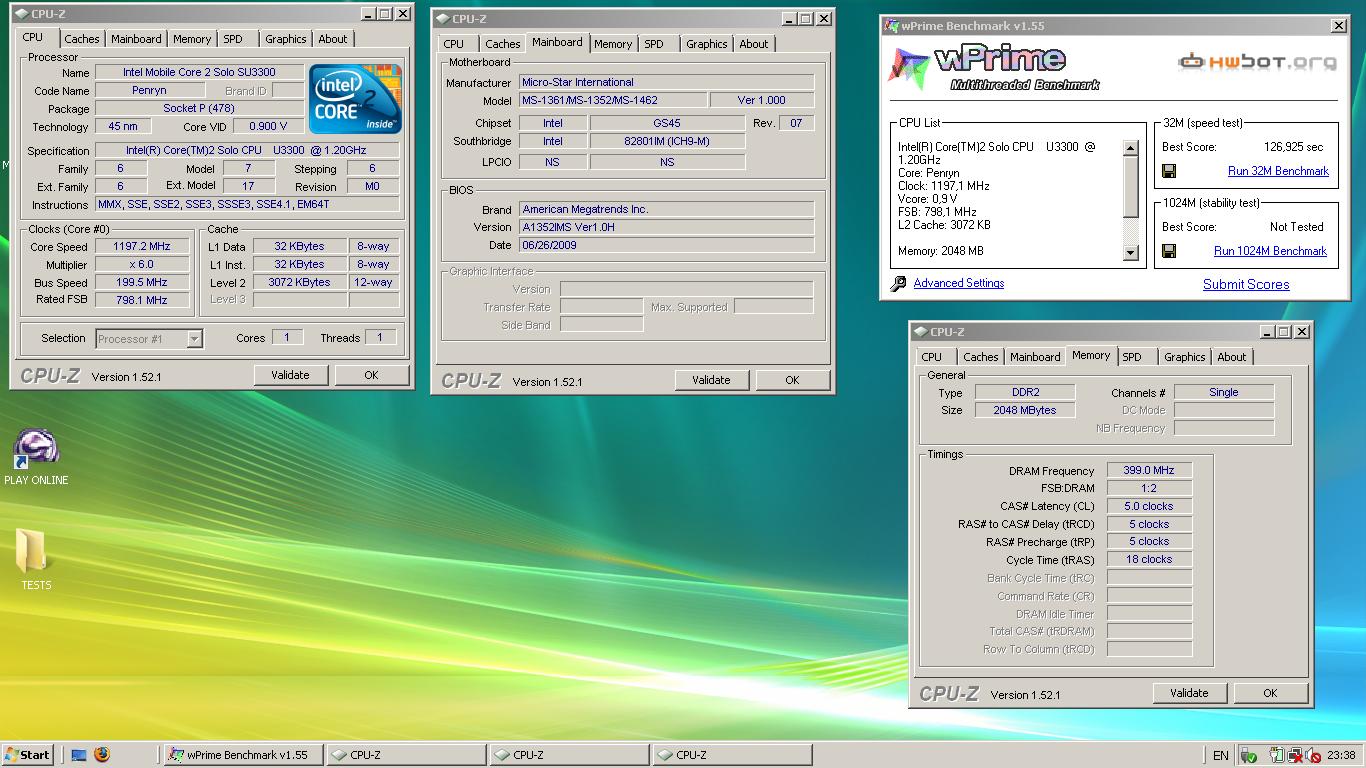This screenshot has width=1366, height=768.
Task: Click OK in the CPU-Z Mainboard window
Action: coord(792,380)
